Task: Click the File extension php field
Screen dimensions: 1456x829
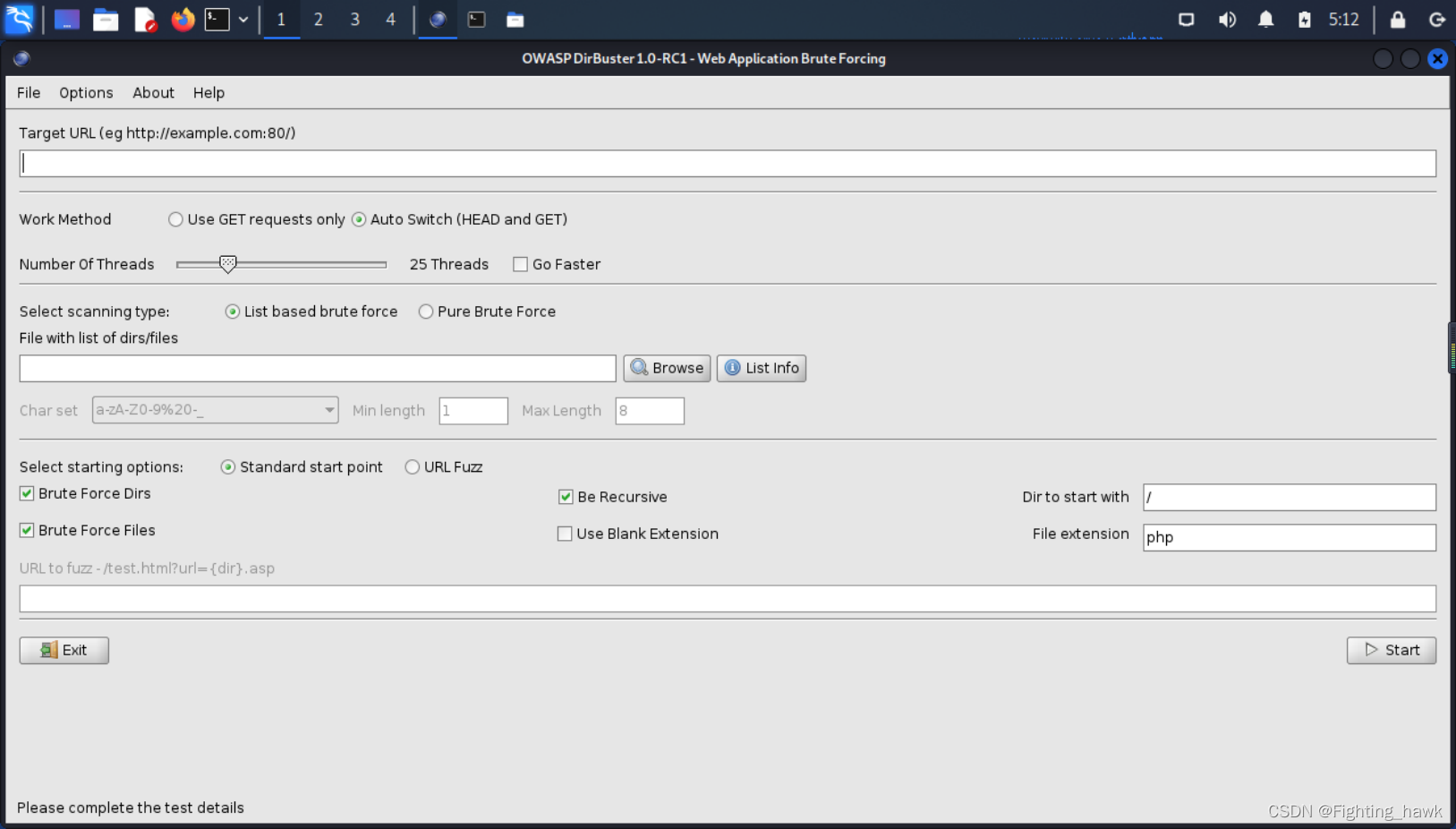Action: [1290, 537]
